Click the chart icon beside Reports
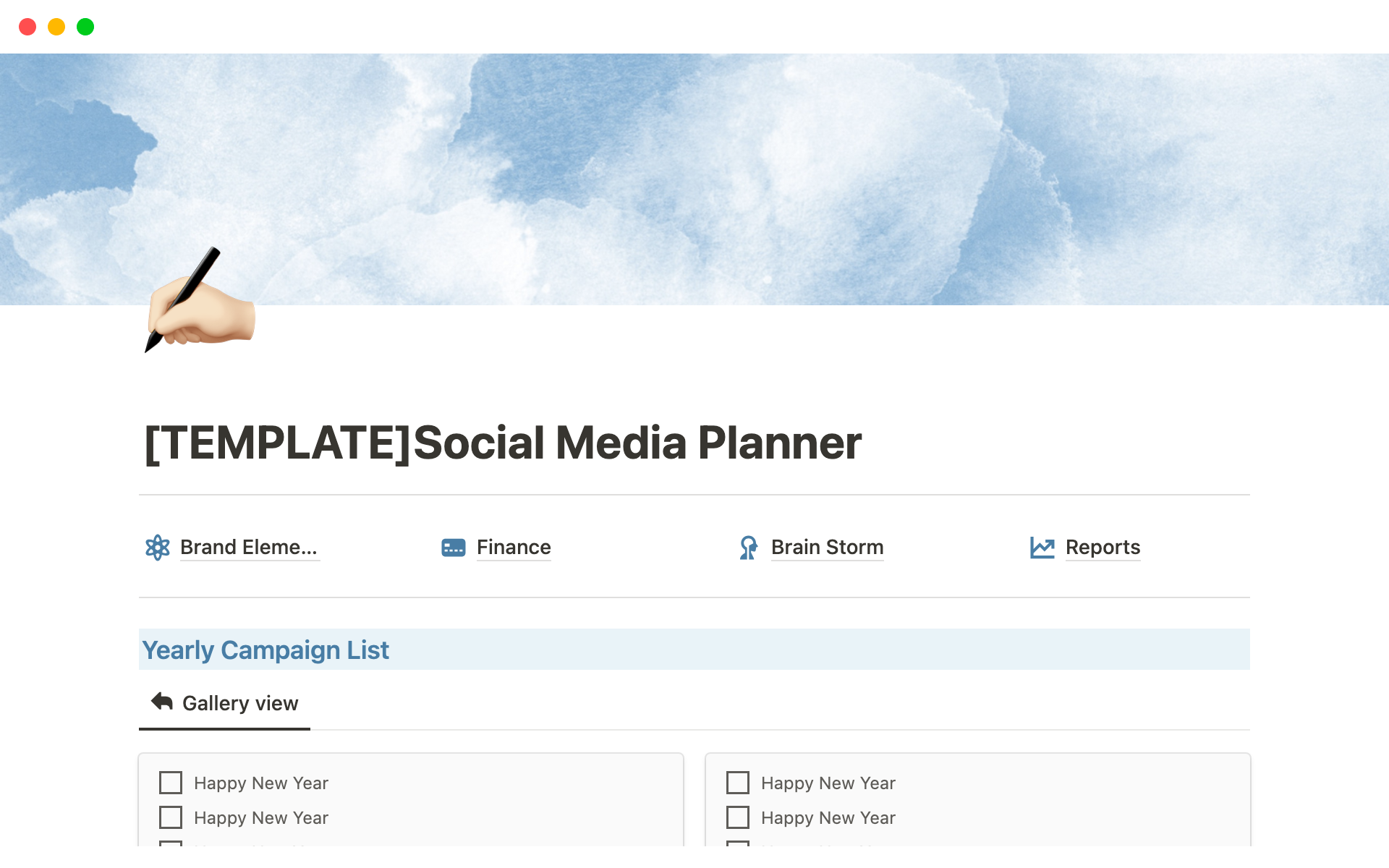This screenshot has height=868, width=1389. click(x=1042, y=548)
